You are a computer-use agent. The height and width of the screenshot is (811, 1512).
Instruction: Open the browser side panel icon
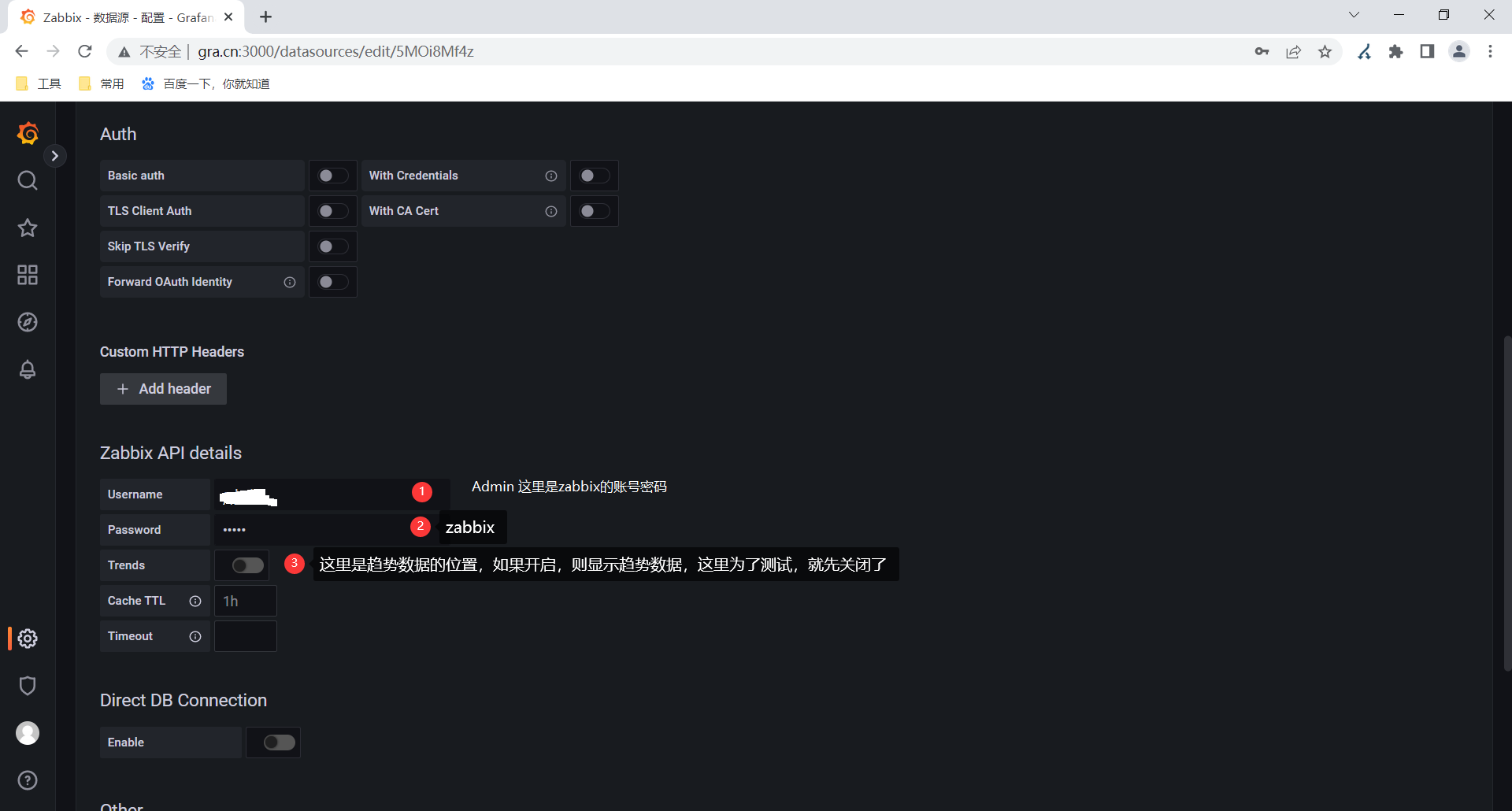click(x=1427, y=51)
